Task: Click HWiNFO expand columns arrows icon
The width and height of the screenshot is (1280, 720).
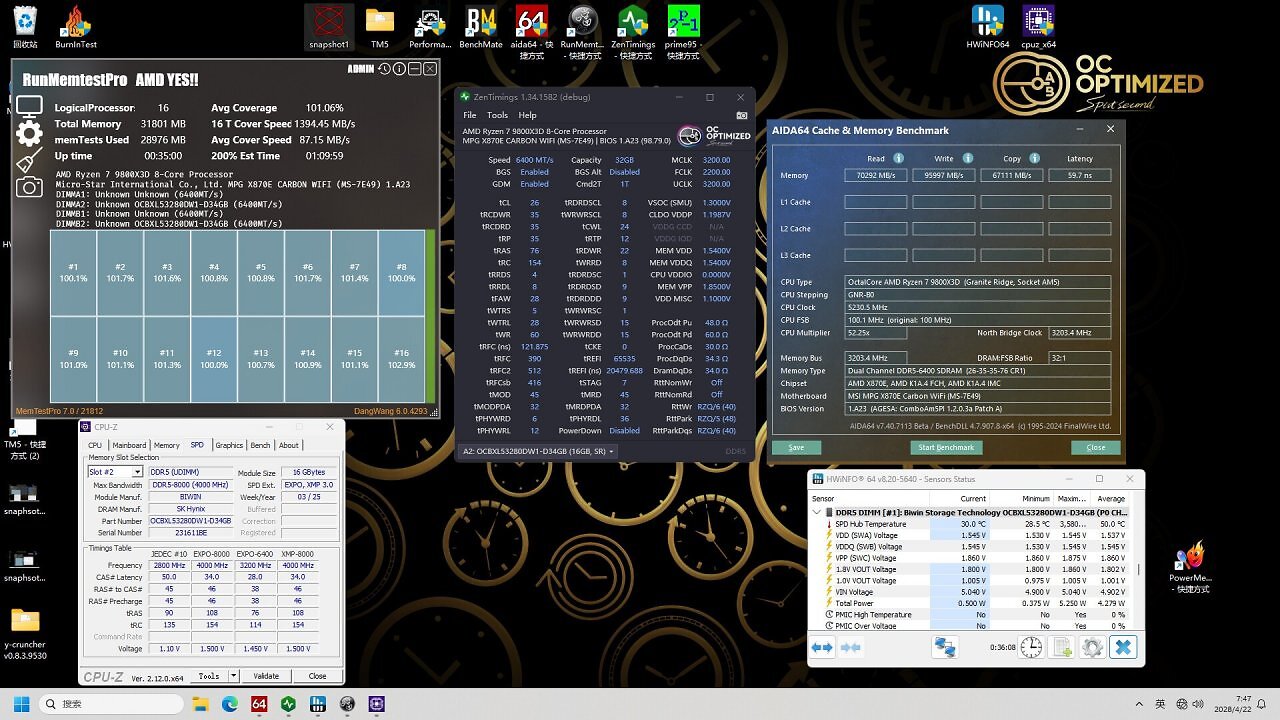Action: pos(822,647)
